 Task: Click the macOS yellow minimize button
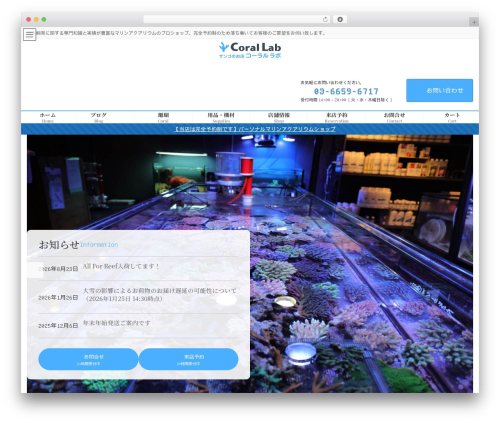(36, 20)
